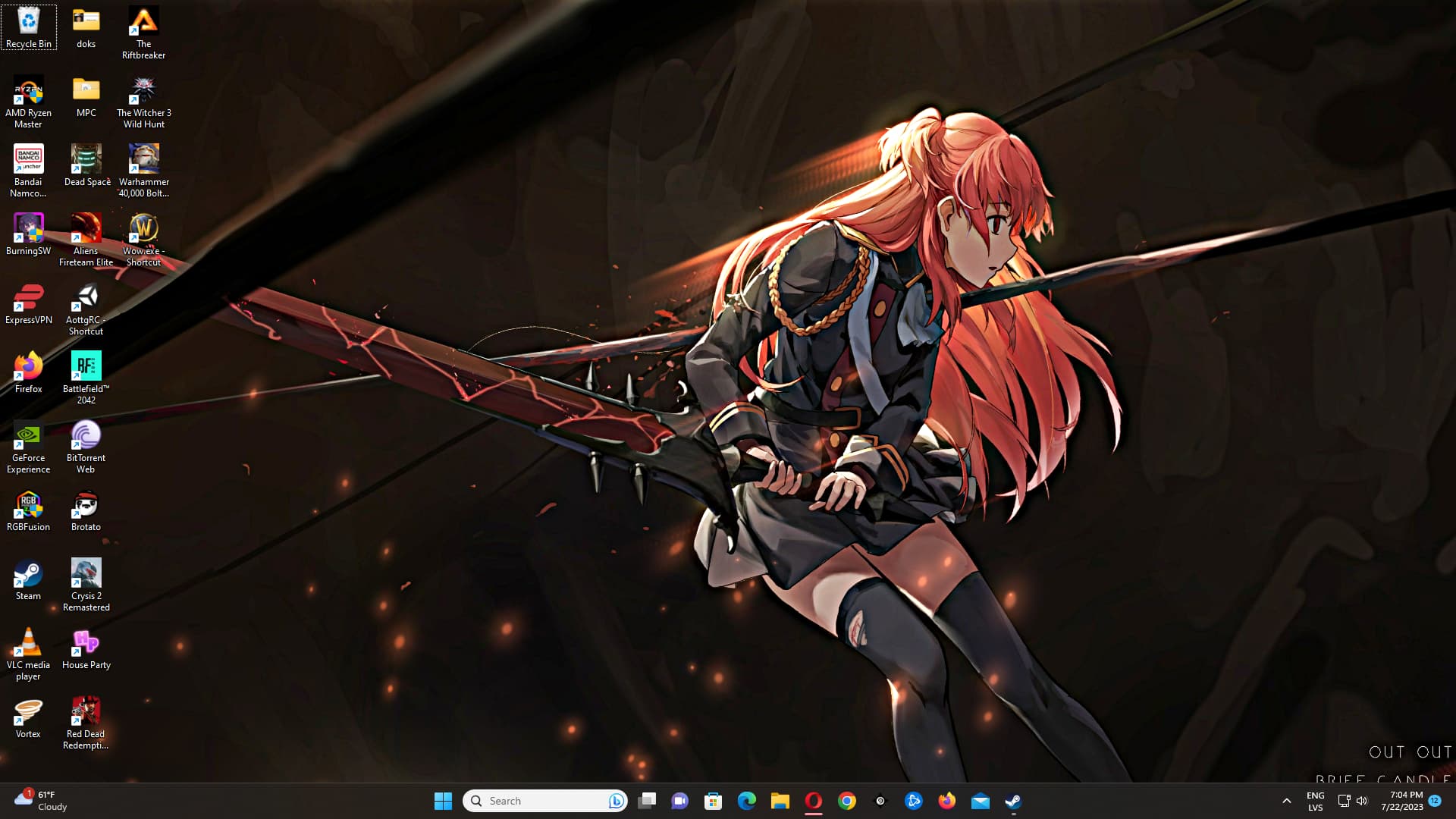Open the ENG LVS language switcher
Viewport: 1456px width, 819px height.
[1315, 801]
